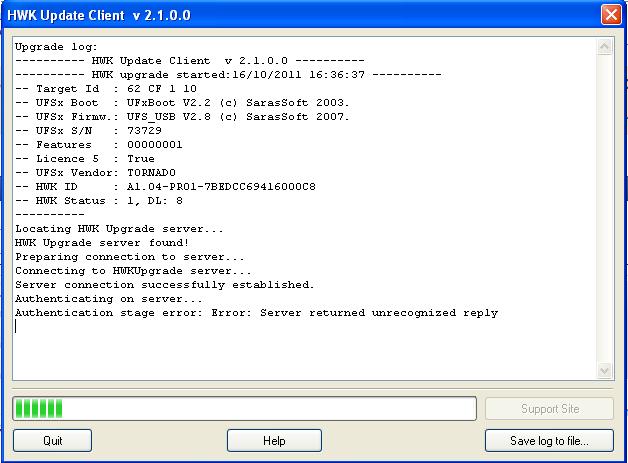
Task: Click the log scrollbar down arrow
Action: click(x=604, y=370)
